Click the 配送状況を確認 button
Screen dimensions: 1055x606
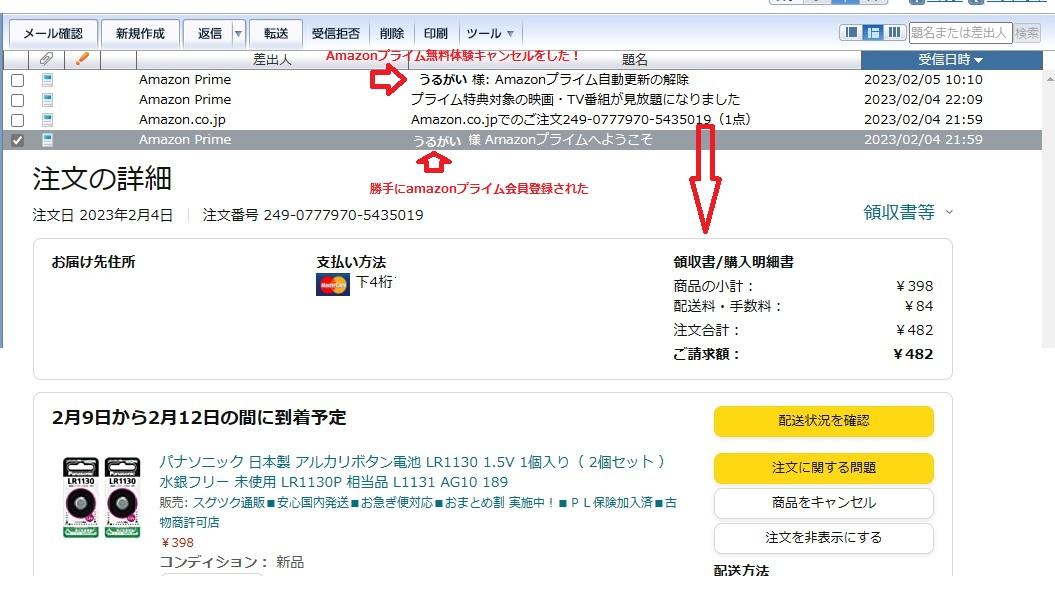point(824,421)
